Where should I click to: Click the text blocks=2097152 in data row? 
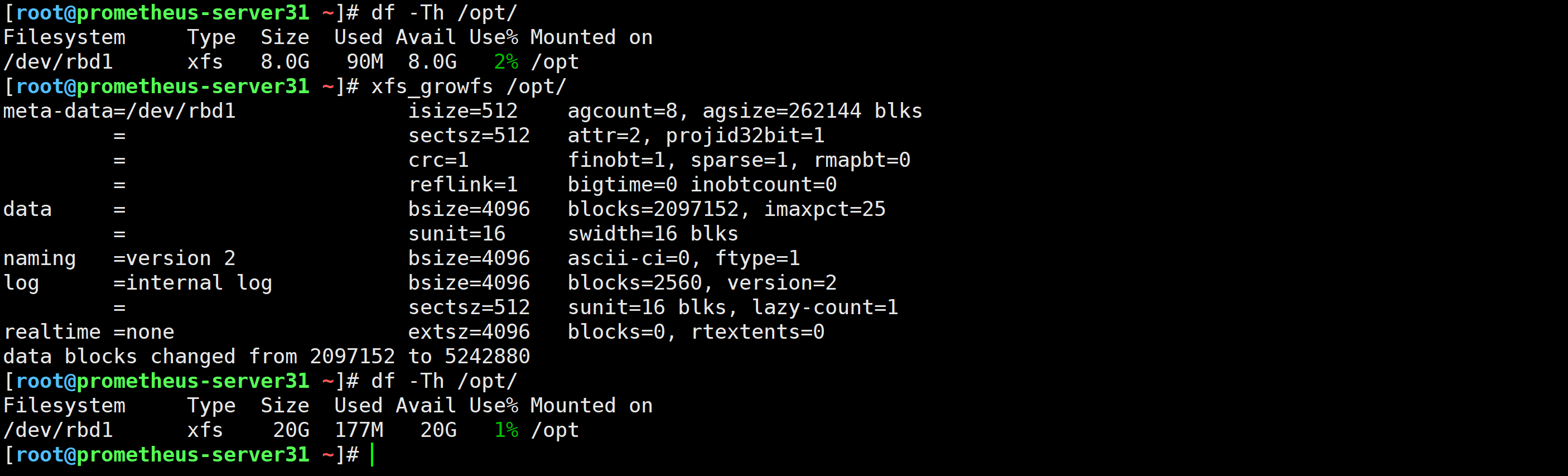pos(652,209)
